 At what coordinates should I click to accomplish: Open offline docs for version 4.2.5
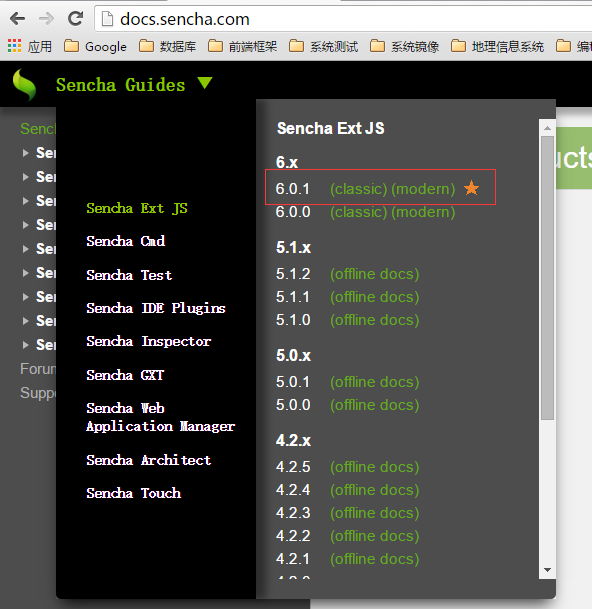click(375, 467)
